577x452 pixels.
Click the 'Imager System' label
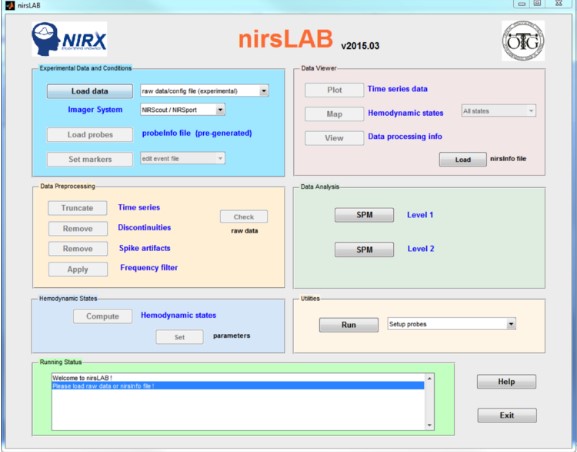click(x=95, y=110)
